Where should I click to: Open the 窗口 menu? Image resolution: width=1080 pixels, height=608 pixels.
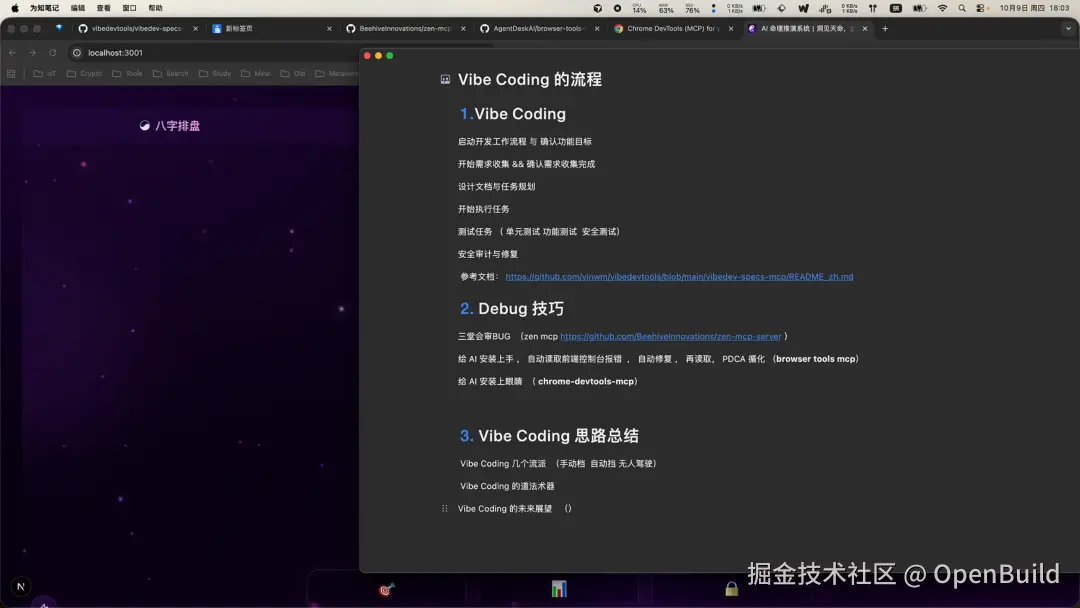[x=129, y=8]
